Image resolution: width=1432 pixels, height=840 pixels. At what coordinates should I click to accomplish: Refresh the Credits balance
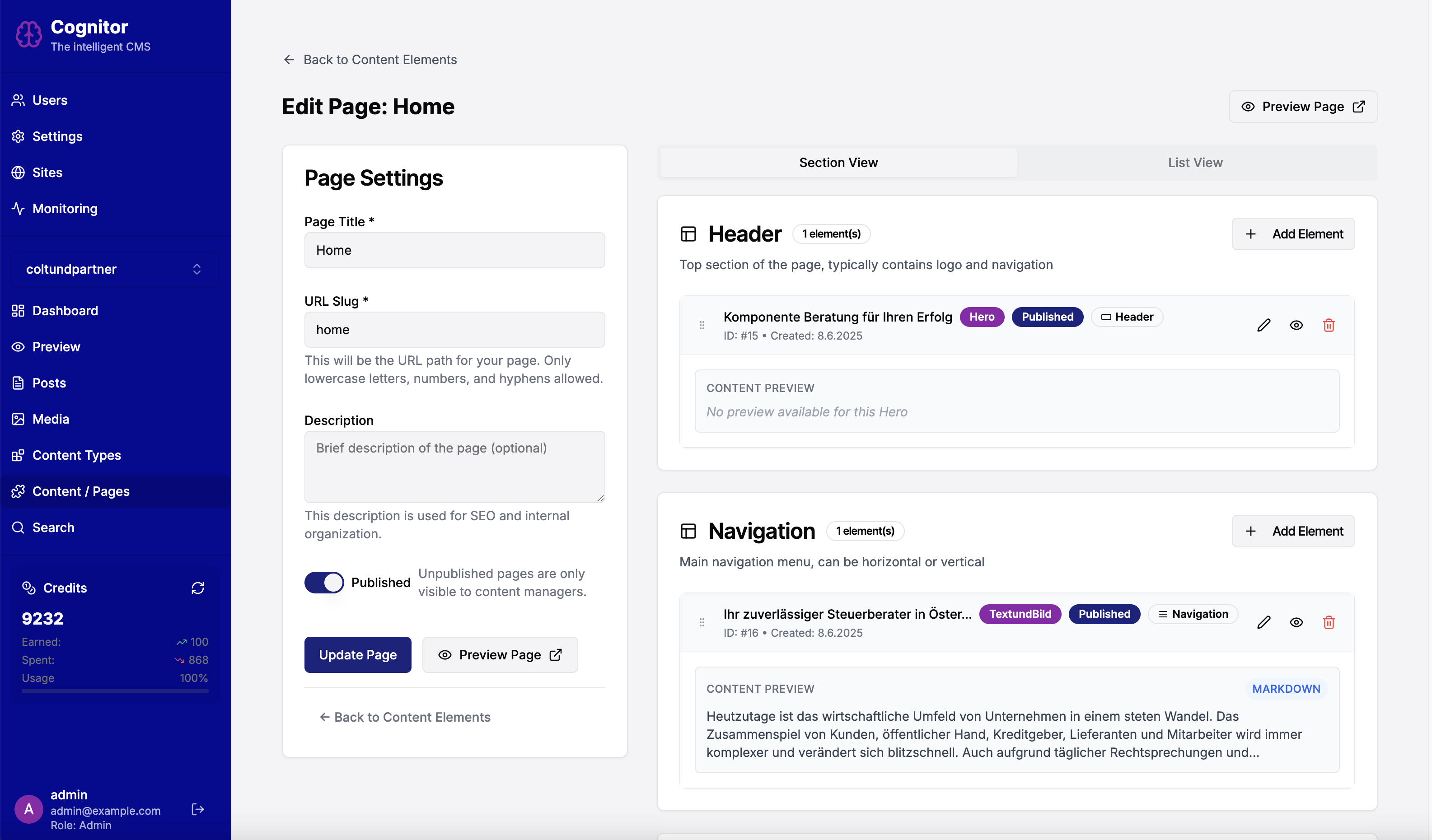click(x=197, y=588)
